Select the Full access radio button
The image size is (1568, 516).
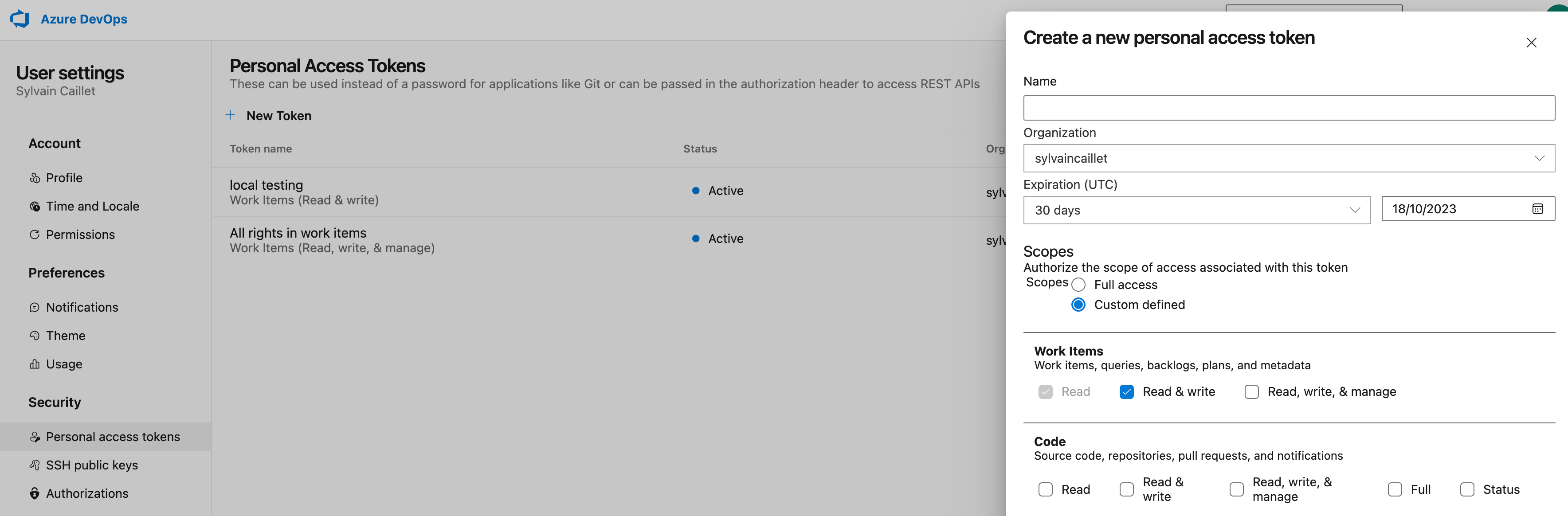1078,285
